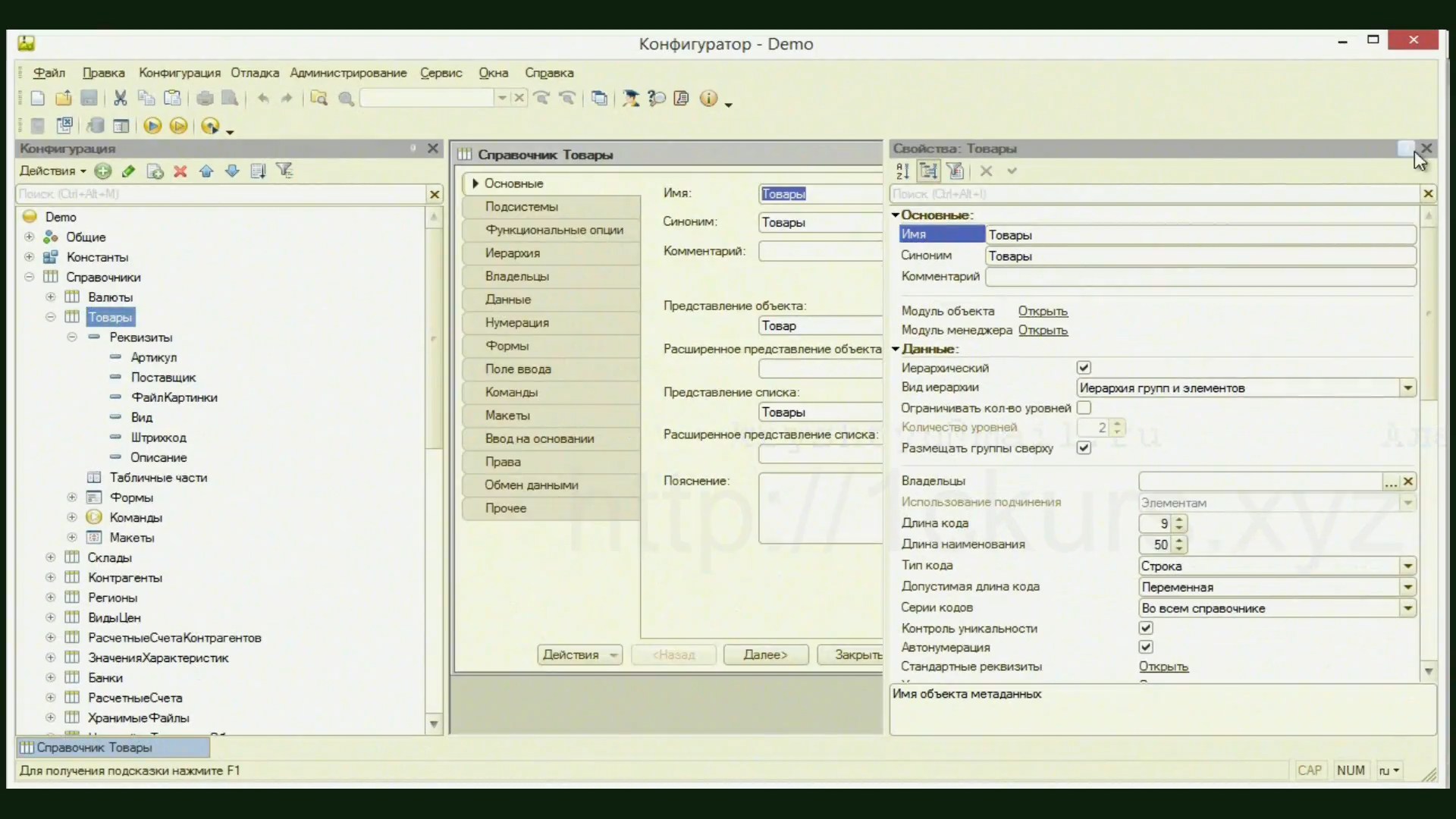Click Справочник Товары window tab at bottom
Screen dimensions: 1456x819
coord(113,748)
